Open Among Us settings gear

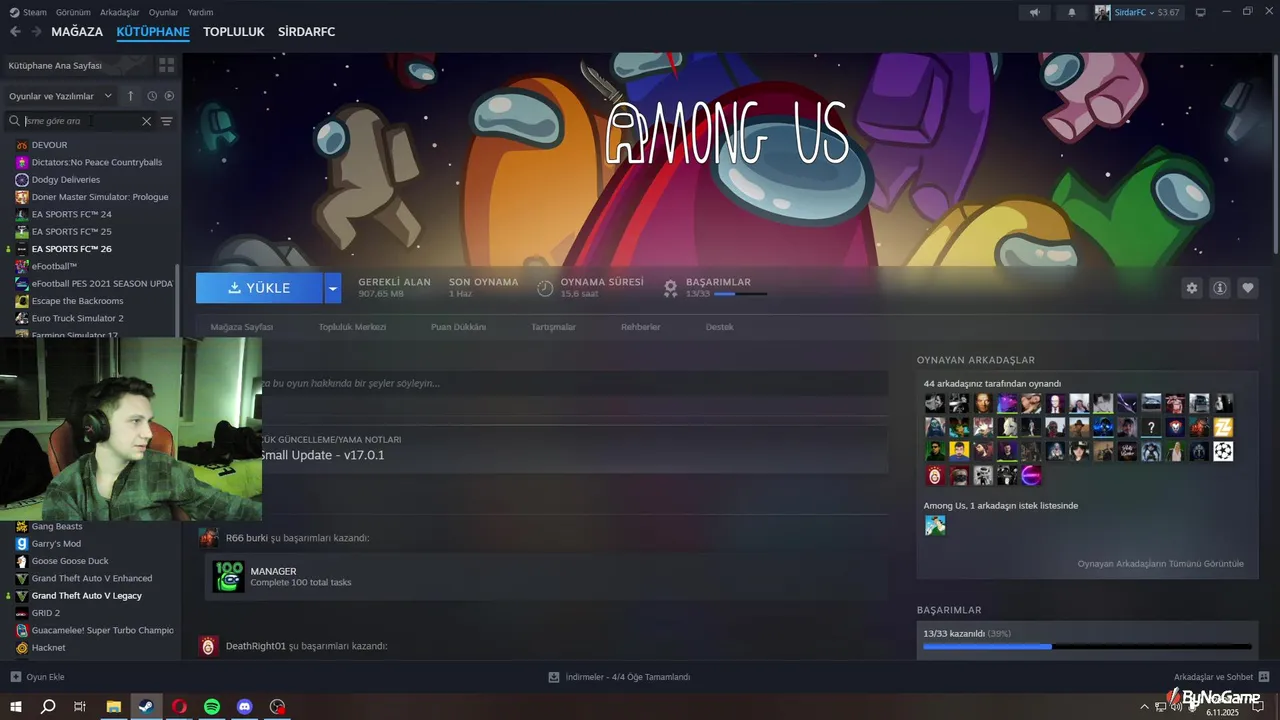click(1192, 288)
